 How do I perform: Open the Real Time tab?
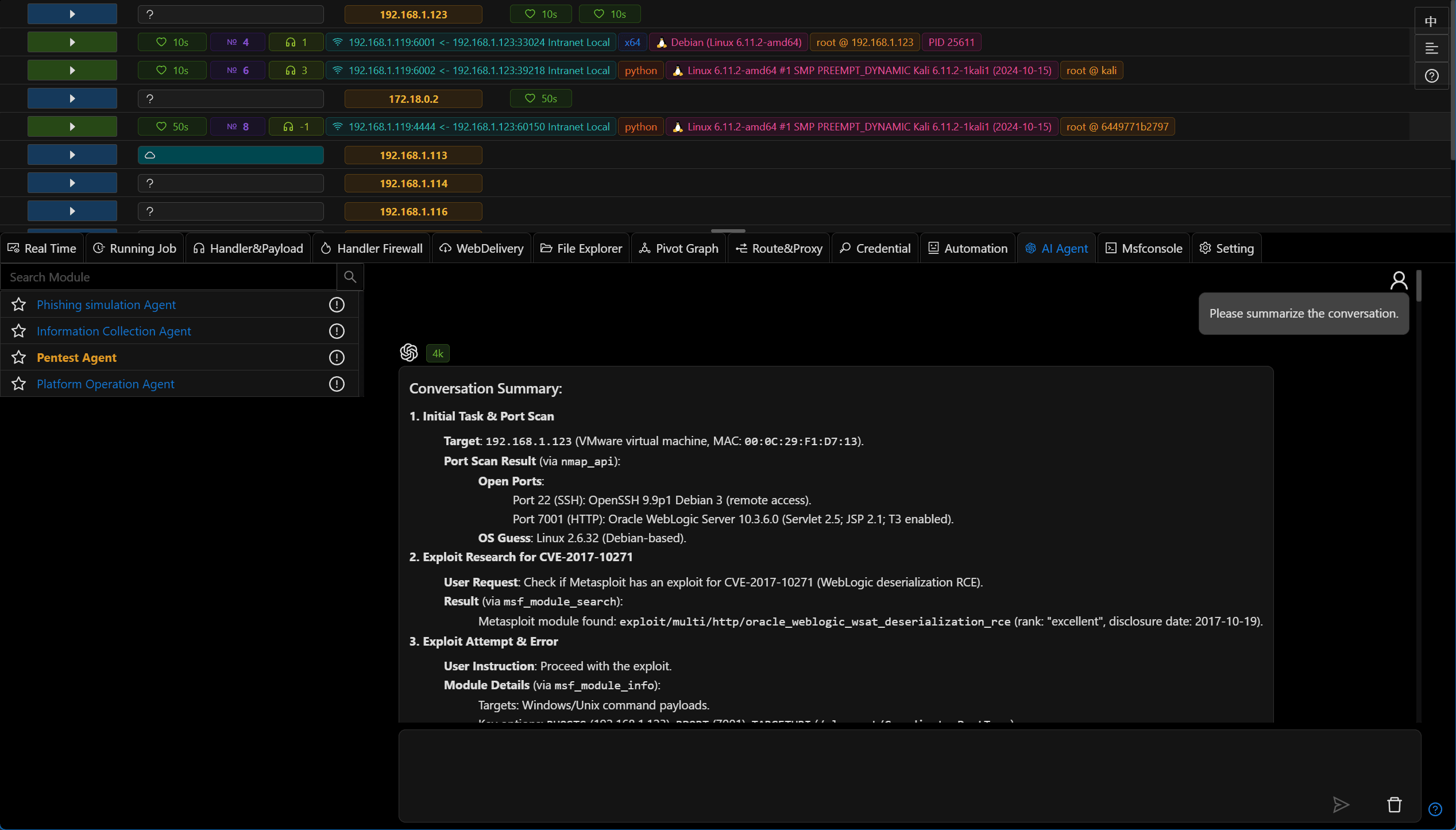42,248
